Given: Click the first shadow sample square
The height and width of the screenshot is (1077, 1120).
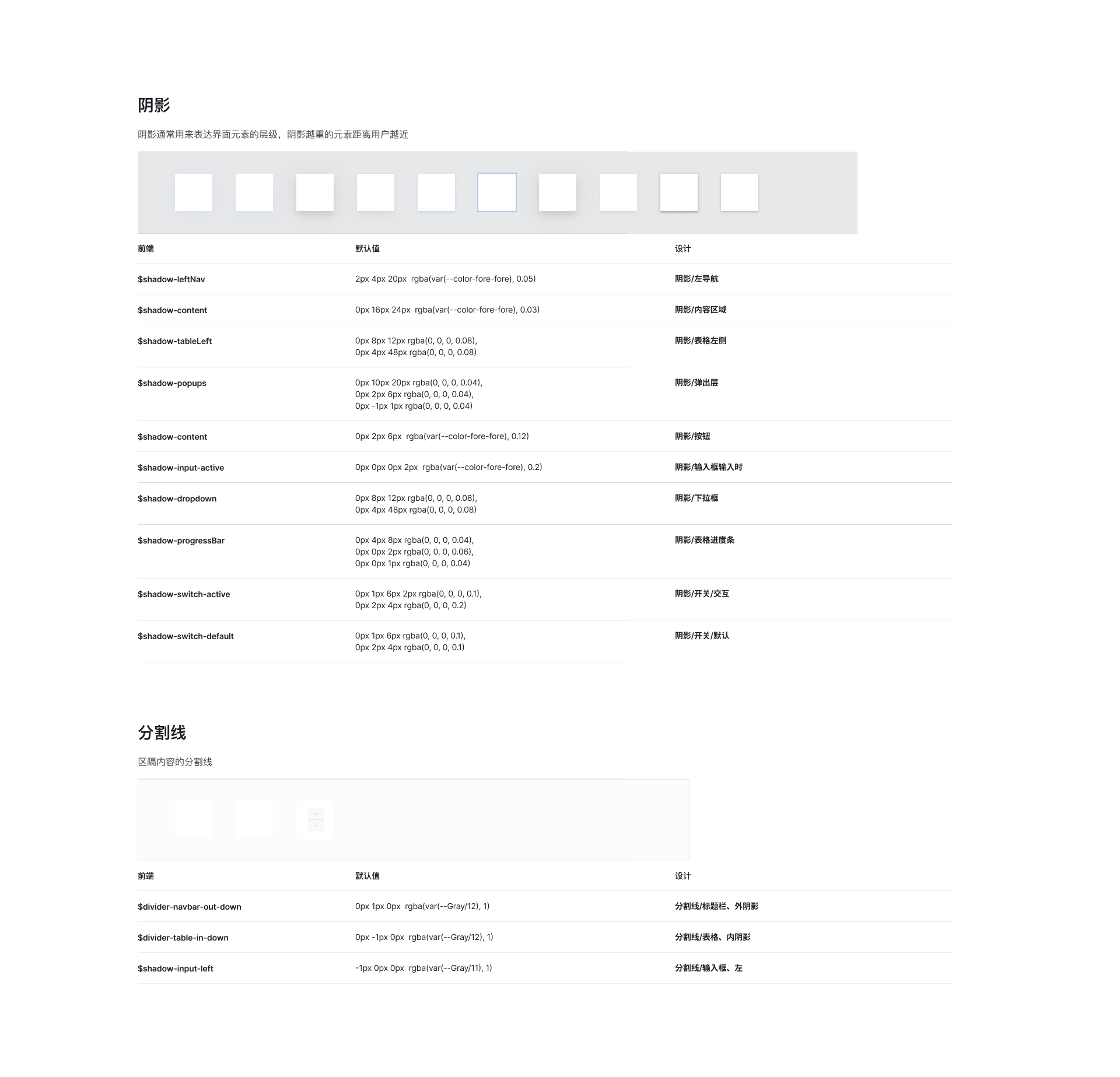Looking at the screenshot, I should pos(194,192).
